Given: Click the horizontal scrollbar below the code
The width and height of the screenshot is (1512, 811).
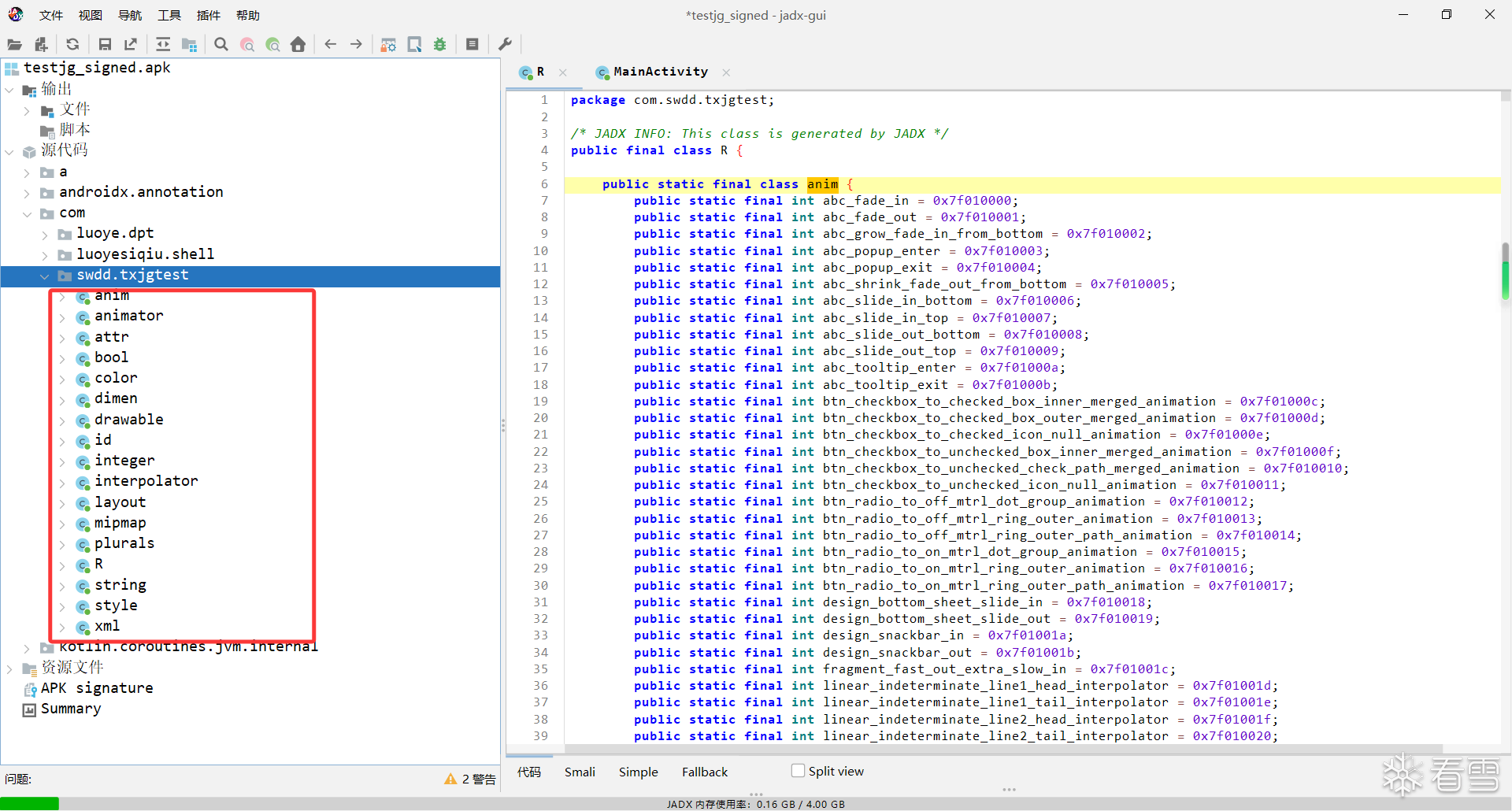Looking at the screenshot, I should [x=1003, y=749].
